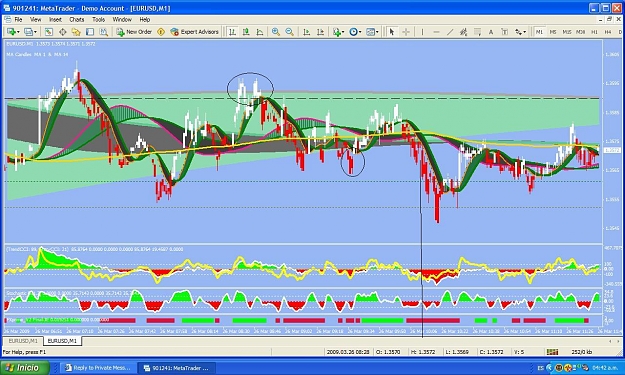Screen dimensions: 625x375
Task: Open the Indicators list icon
Action: 337,32
